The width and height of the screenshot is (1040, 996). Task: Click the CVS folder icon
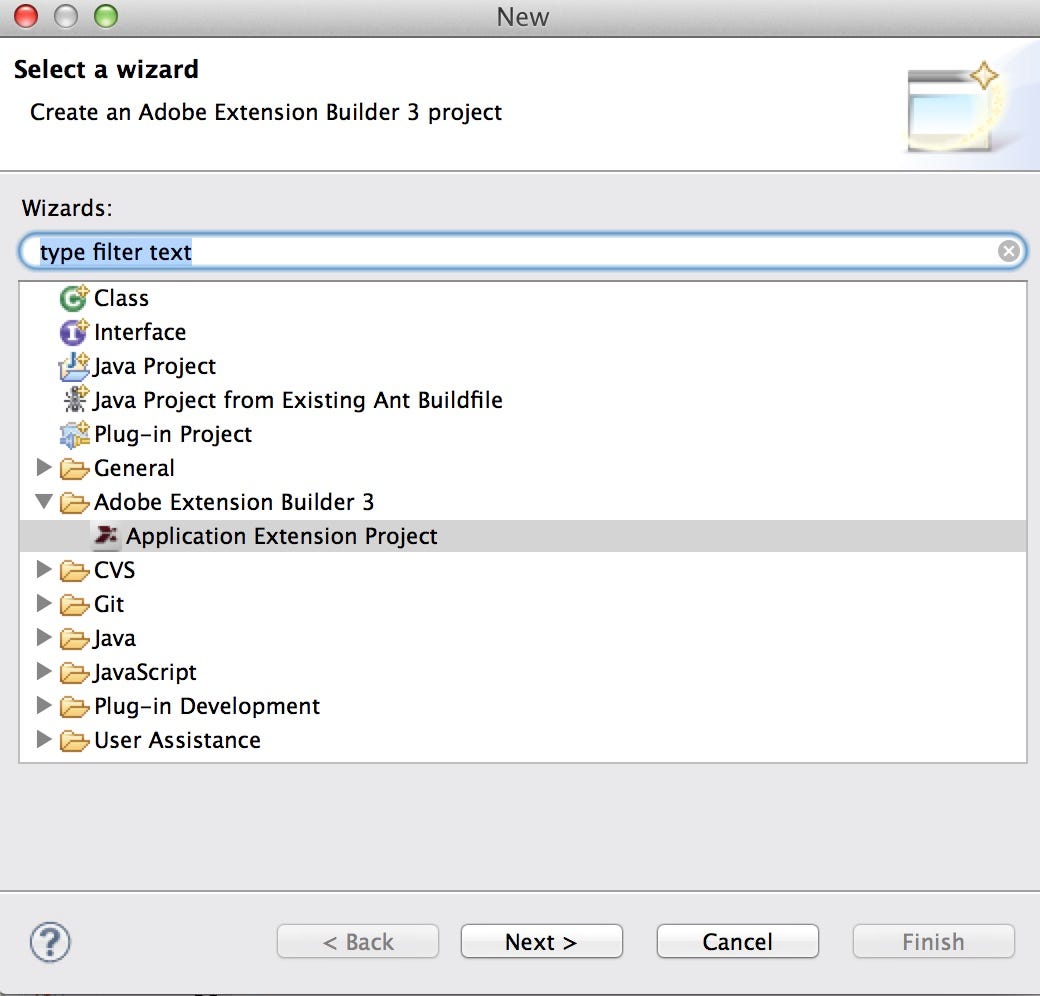pos(74,570)
